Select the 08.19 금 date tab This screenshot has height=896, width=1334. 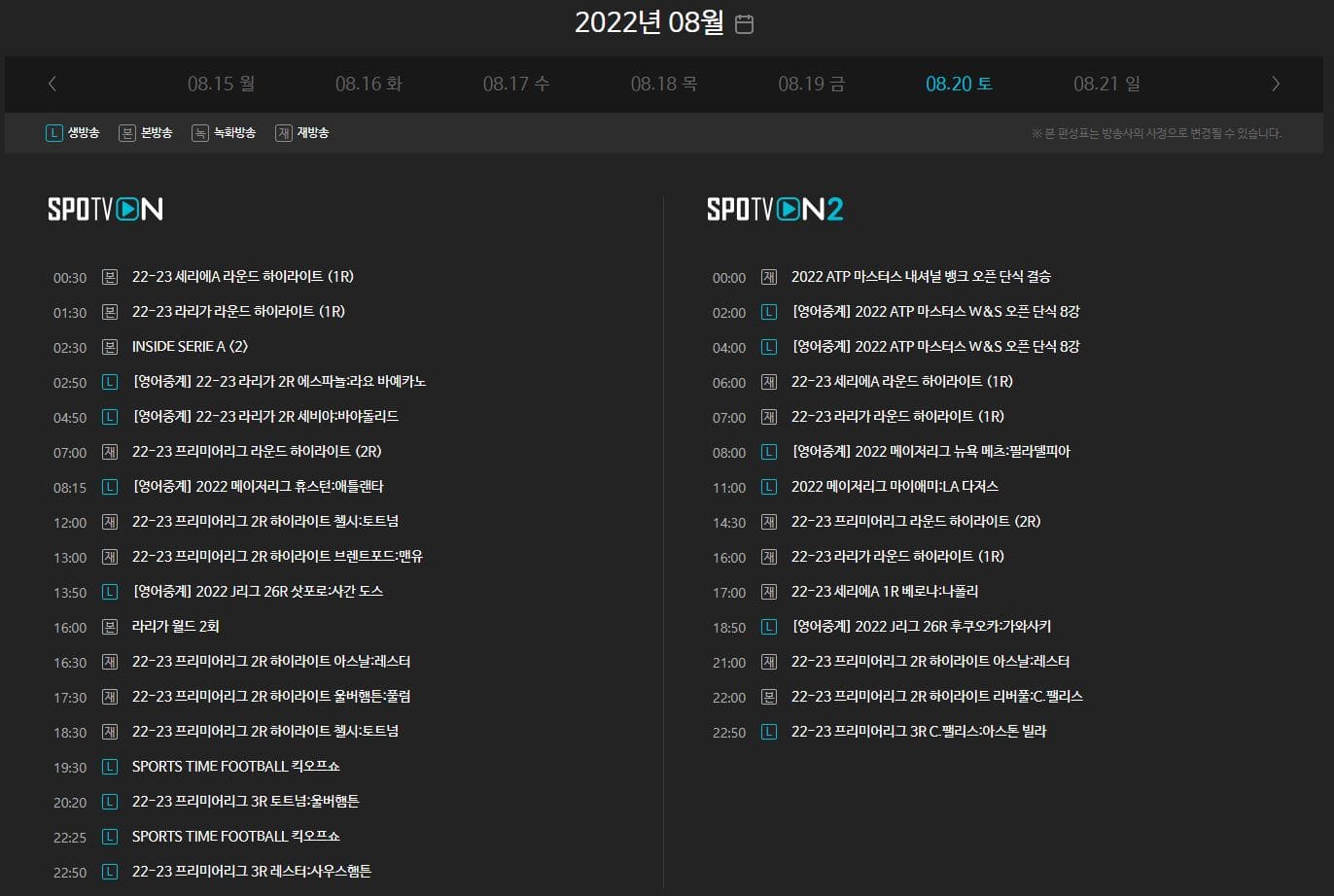pos(812,84)
